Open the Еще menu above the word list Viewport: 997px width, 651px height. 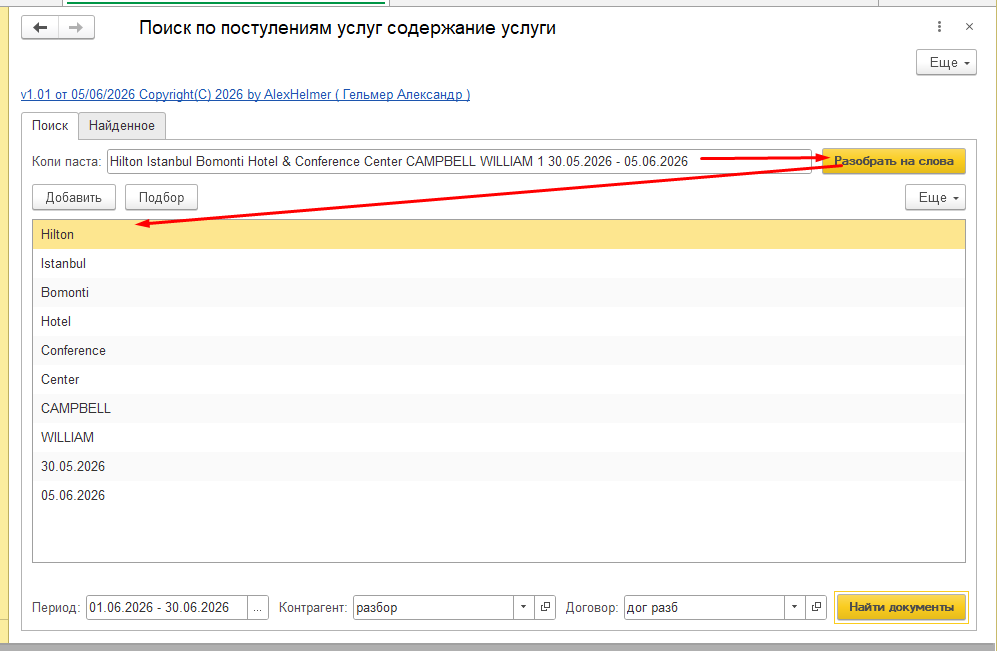935,197
